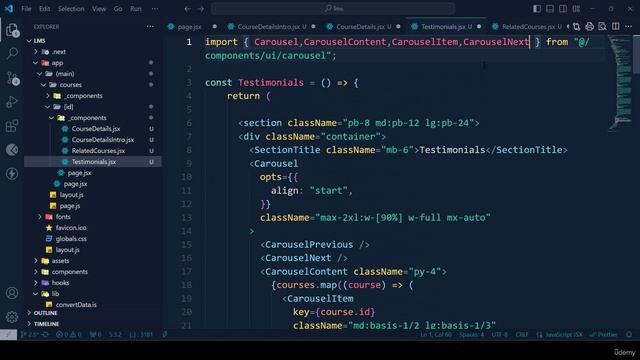Click the Spaces: 4 indentation item
The image size is (640, 360).
(x=471, y=335)
